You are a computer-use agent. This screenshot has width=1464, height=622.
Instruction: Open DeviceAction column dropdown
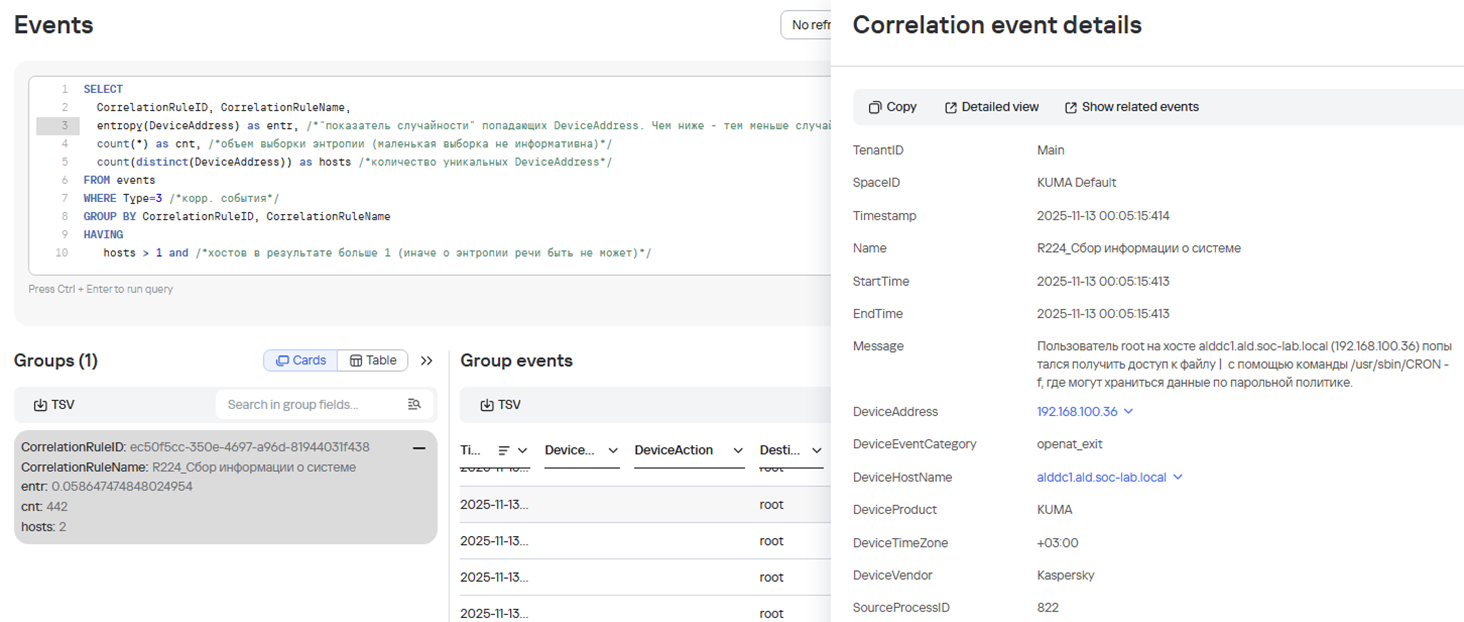coord(739,451)
